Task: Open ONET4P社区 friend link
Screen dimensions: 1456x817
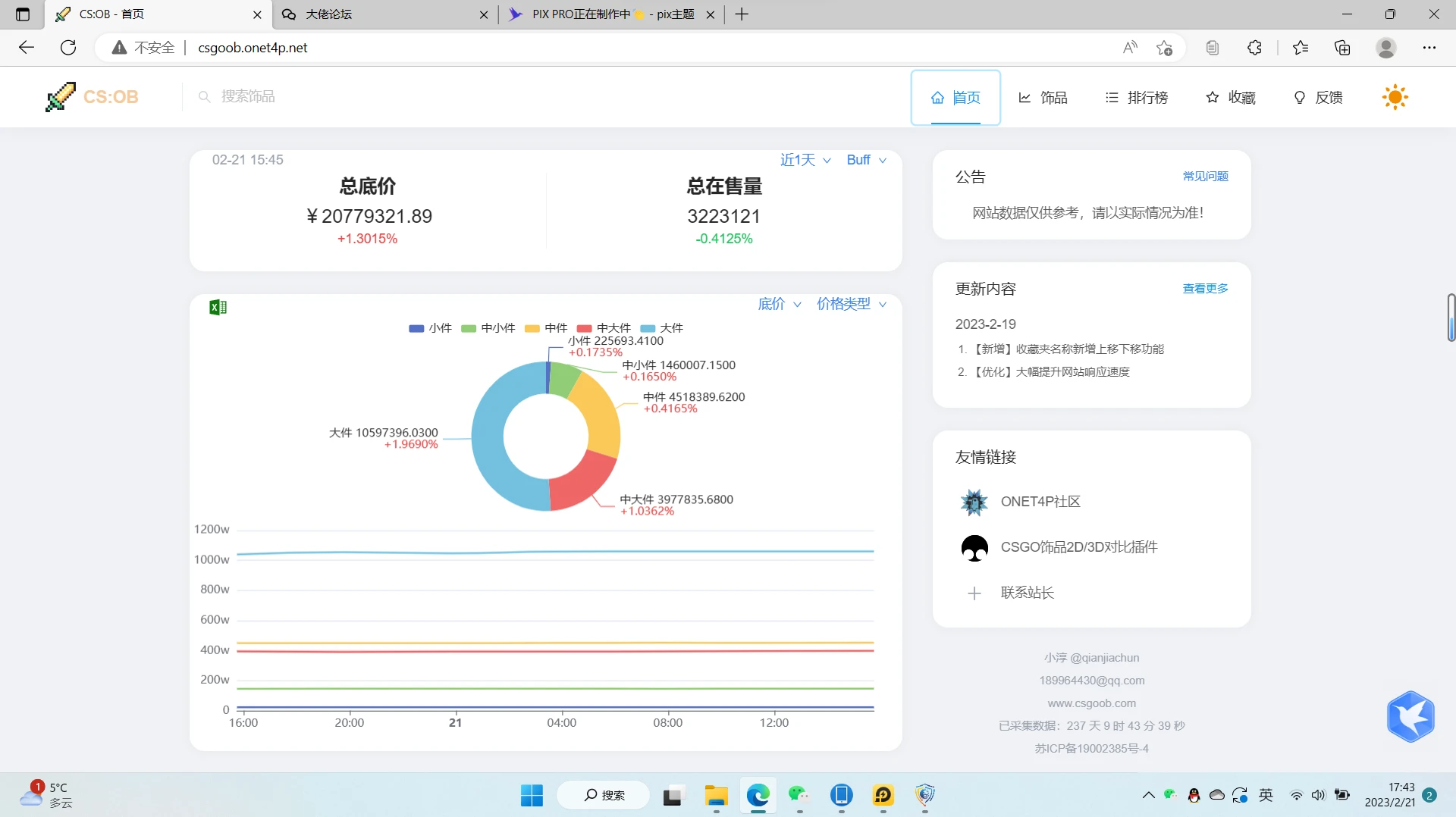Action: (x=1040, y=502)
